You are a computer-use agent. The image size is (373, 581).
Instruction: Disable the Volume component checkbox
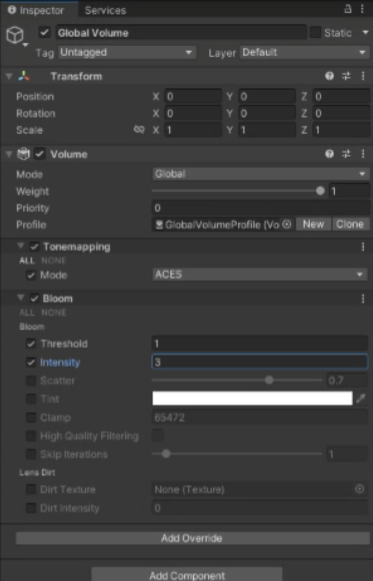(40, 154)
